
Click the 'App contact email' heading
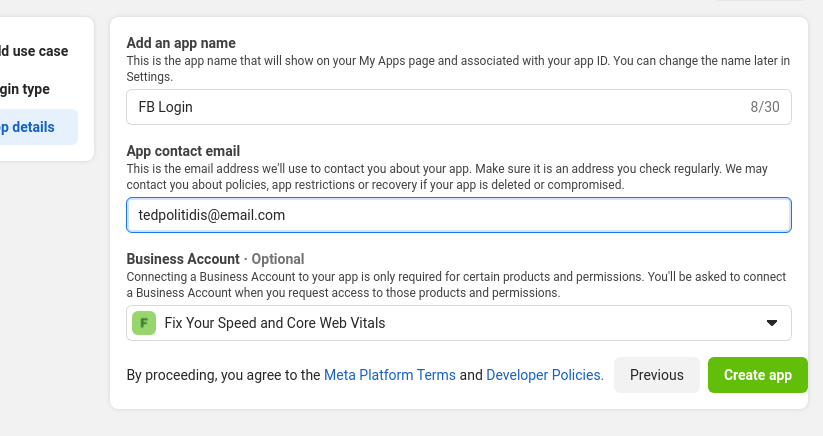coord(183,151)
